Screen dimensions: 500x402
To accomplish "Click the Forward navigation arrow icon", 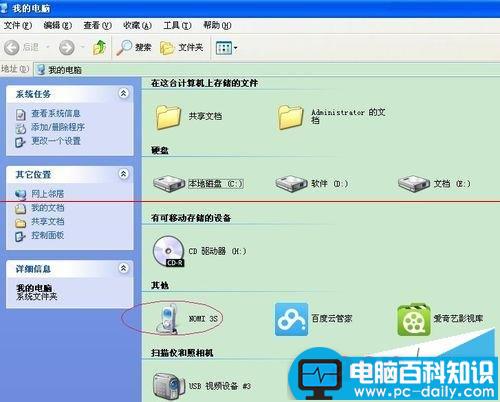I will pos(66,48).
